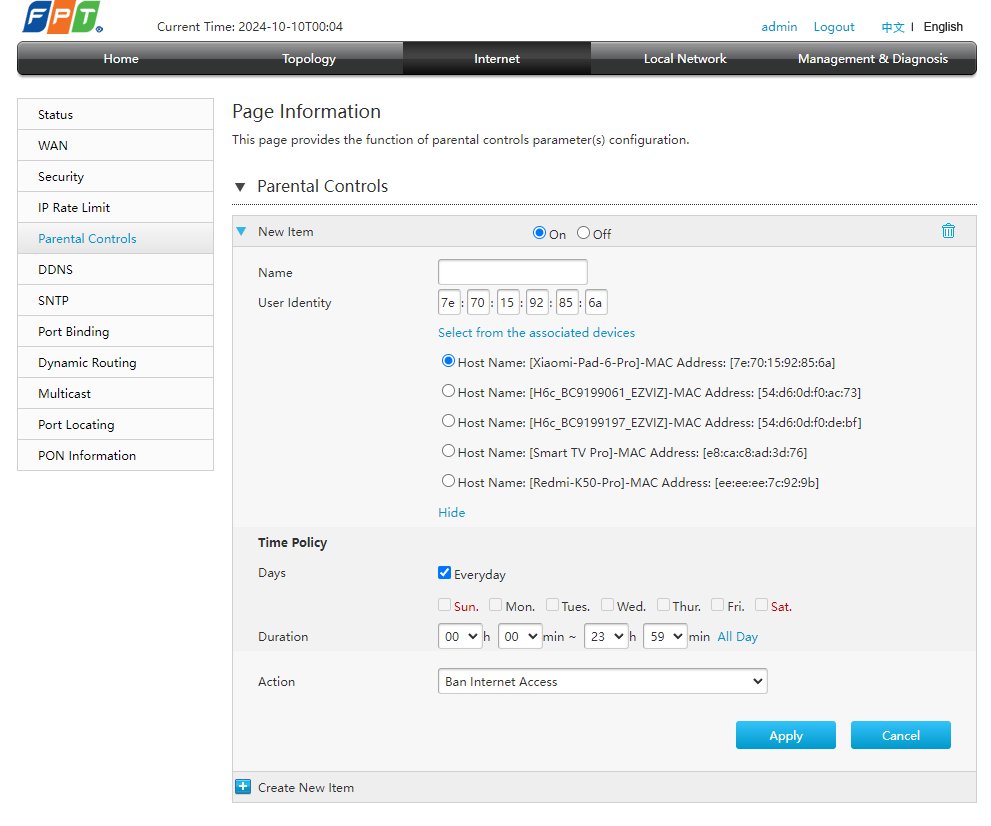
Task: Open the Internet tab
Action: (x=497, y=59)
